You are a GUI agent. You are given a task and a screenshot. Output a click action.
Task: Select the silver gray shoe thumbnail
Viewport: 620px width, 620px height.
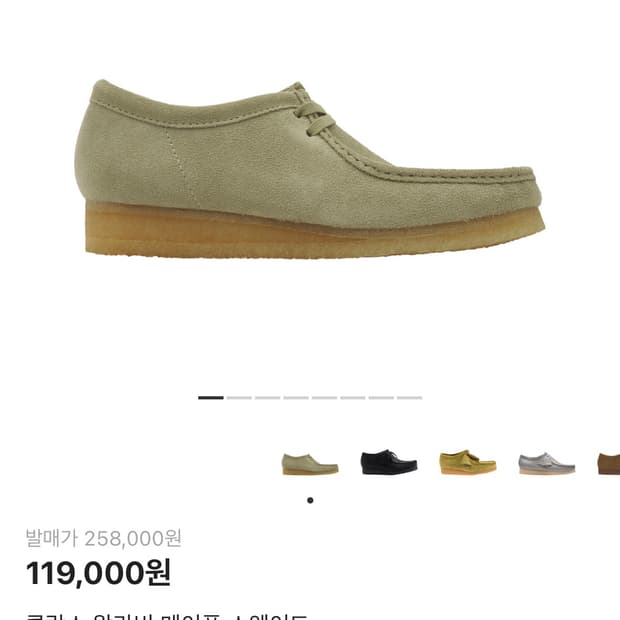pos(547,463)
